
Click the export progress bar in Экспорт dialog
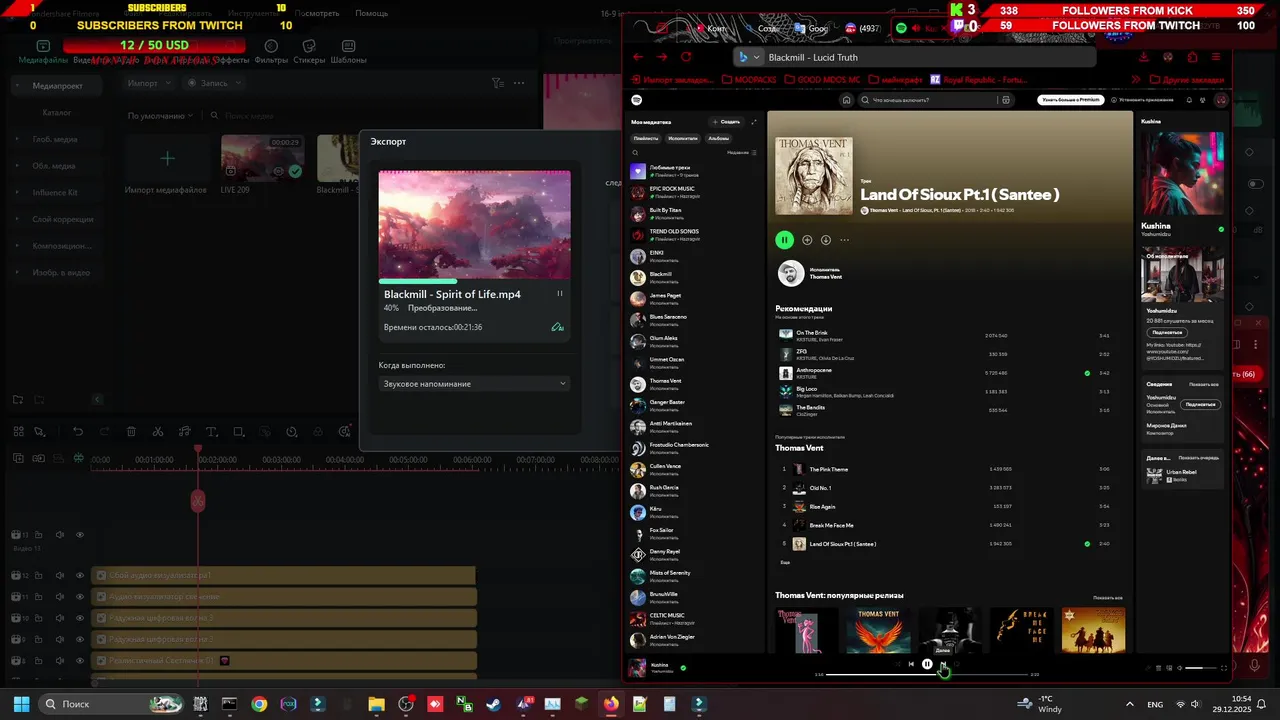(474, 282)
